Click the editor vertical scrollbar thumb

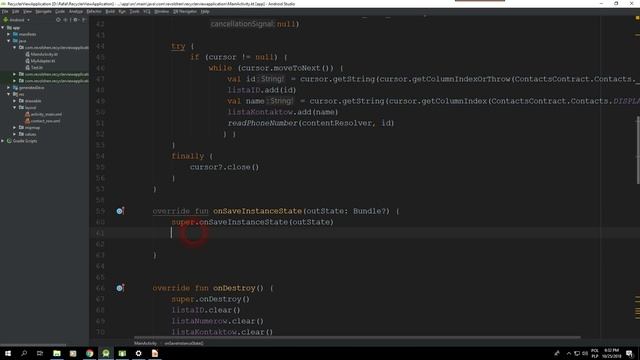click(x=638, y=150)
